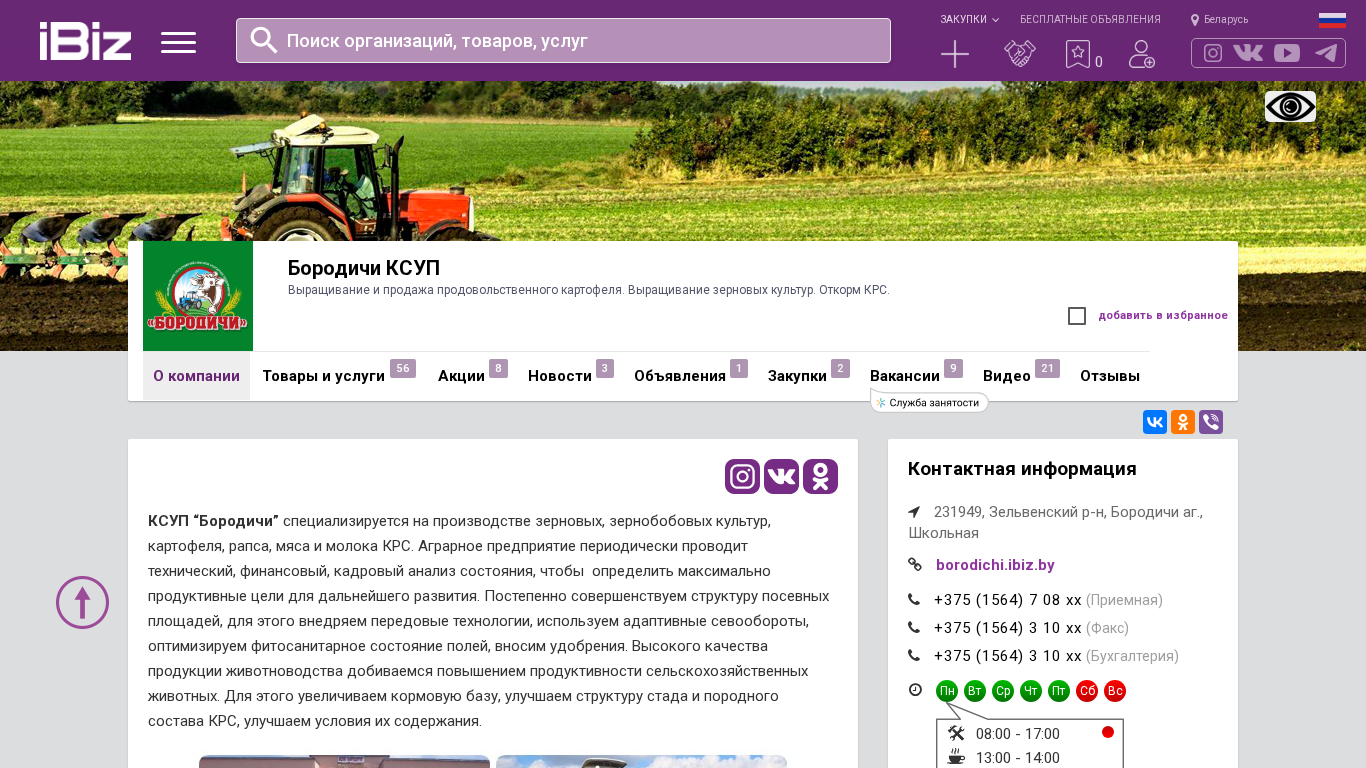Open Бесплатные объявления link

[1090, 20]
